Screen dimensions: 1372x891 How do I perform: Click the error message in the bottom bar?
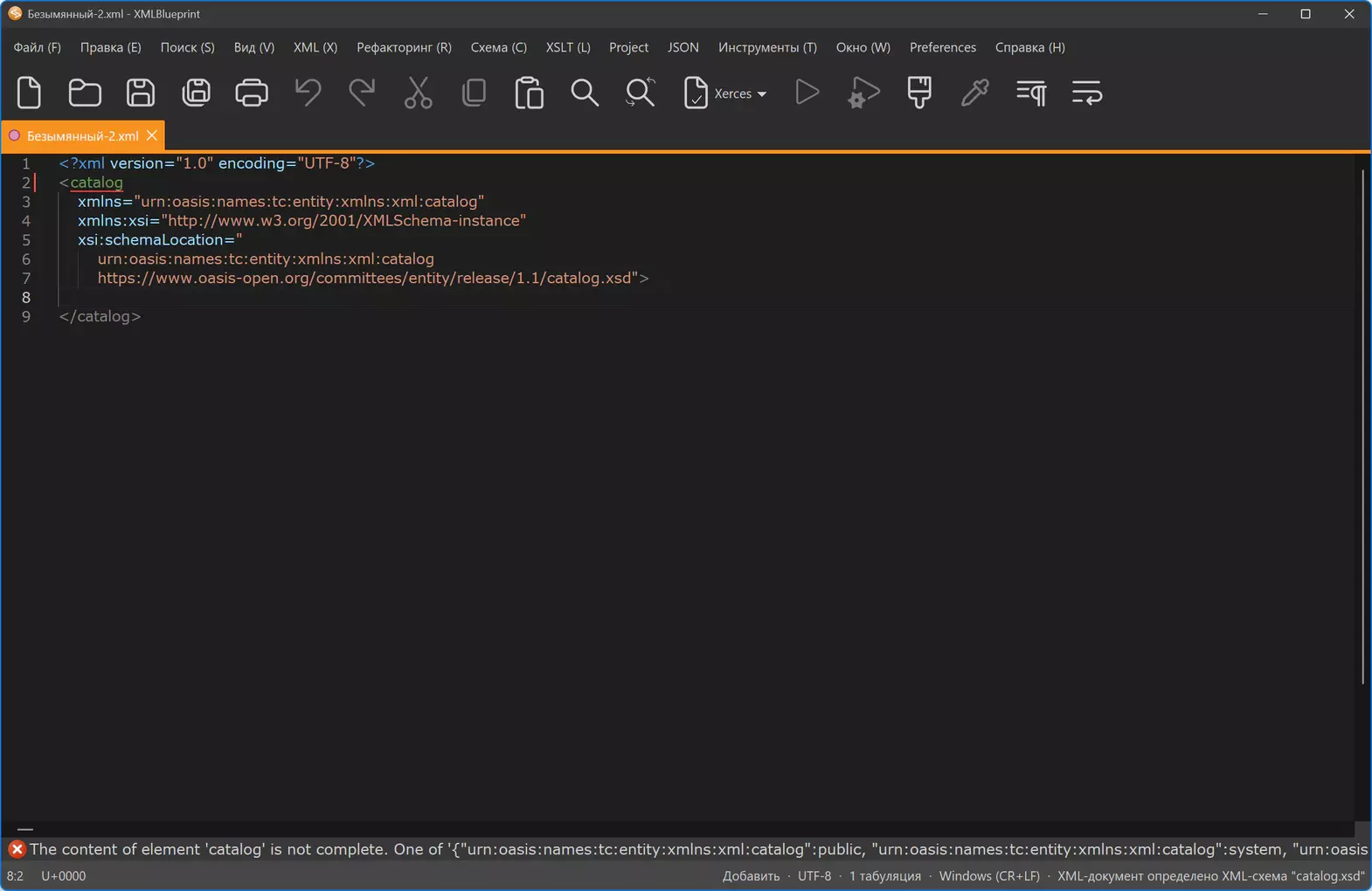pos(687,849)
